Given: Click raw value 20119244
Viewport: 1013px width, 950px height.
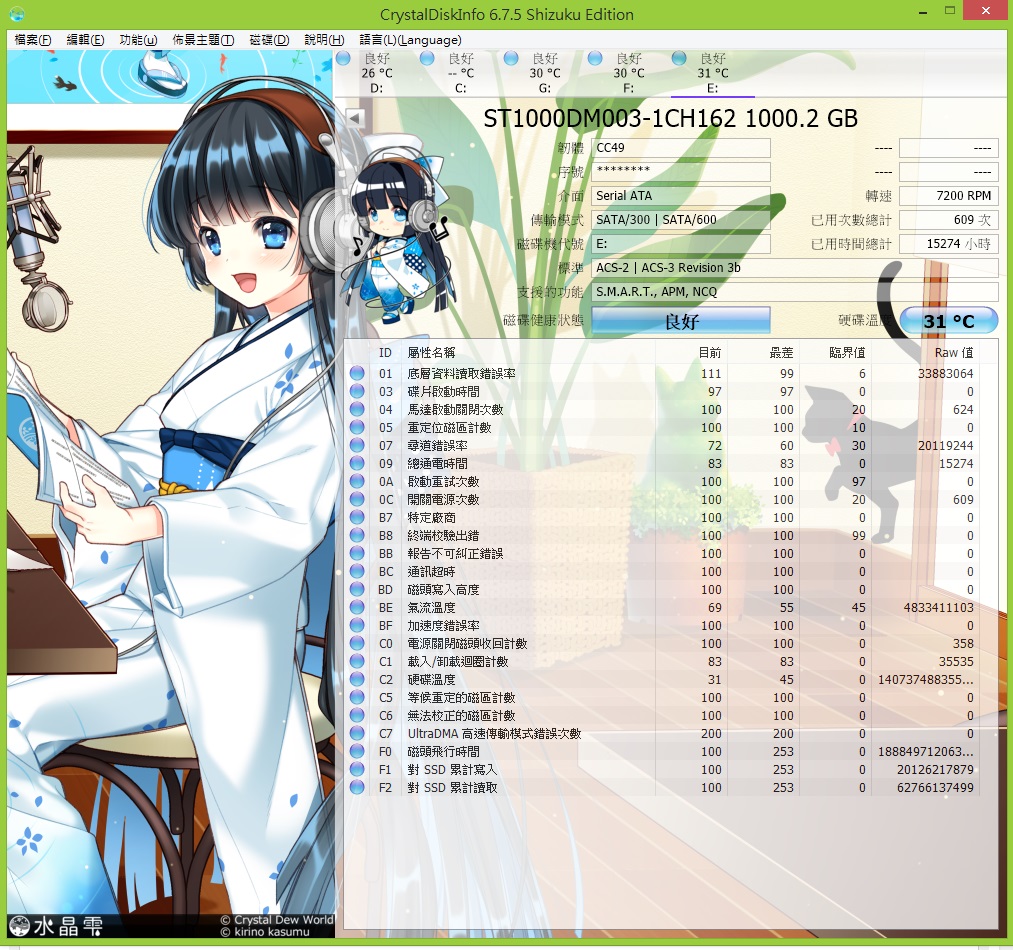Looking at the screenshot, I should pos(945,446).
